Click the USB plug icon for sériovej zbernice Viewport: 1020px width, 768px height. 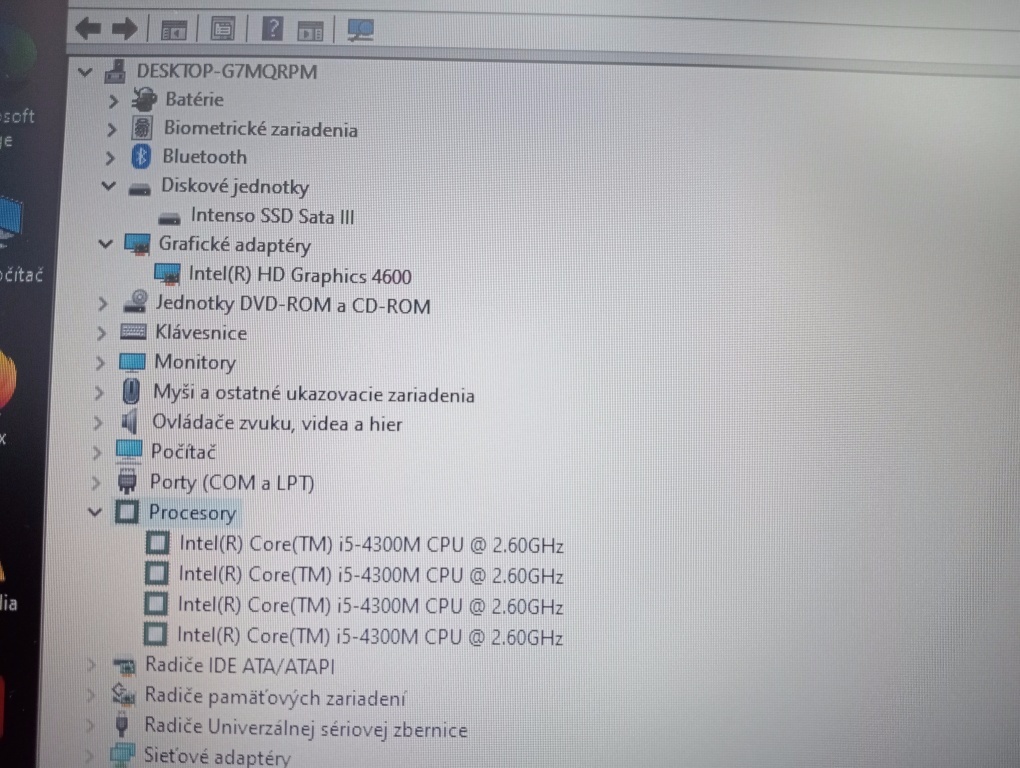coord(121,724)
